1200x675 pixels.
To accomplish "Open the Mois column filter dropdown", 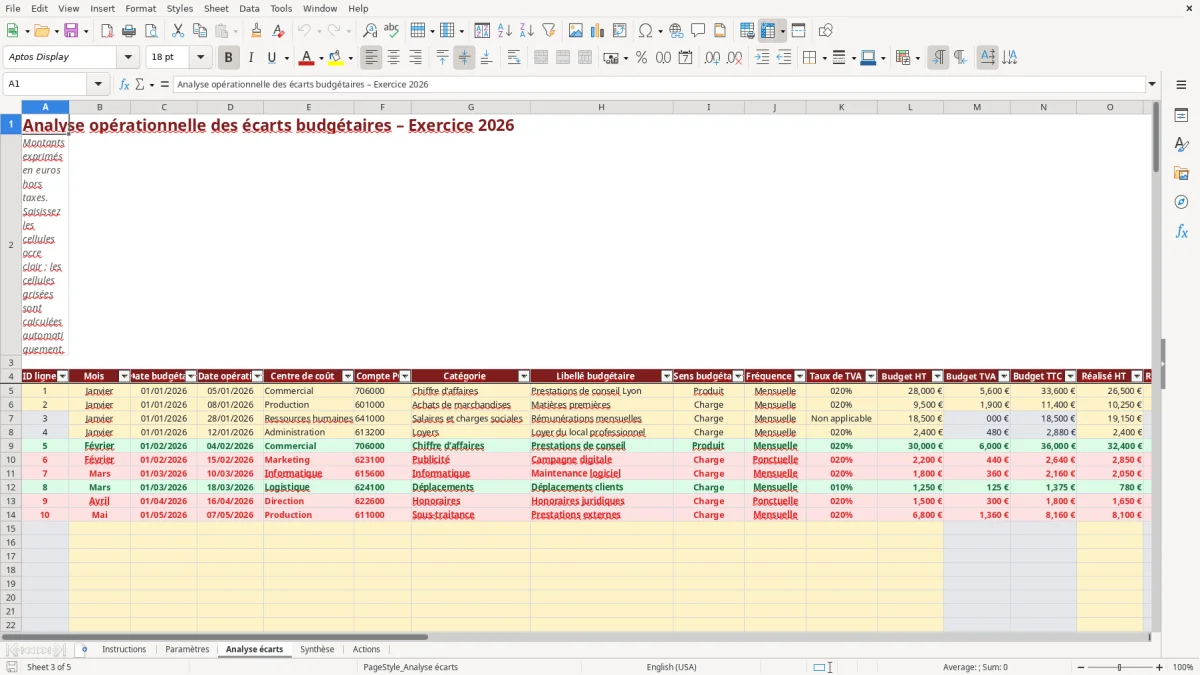I will pyautogui.click(x=124, y=376).
